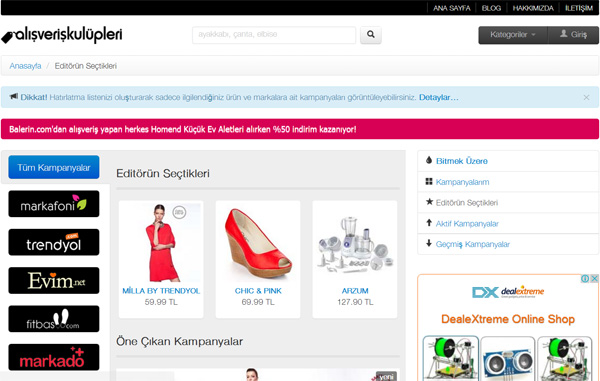Select Editörün Seçtikleri in sidebar
600x381 pixels.
(467, 202)
